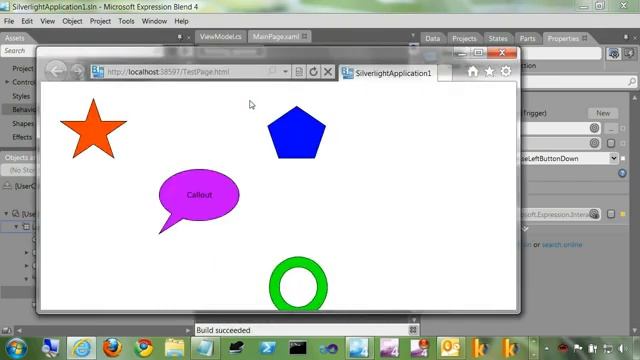
Task: Click advanced options square by Expression.Interactivity field
Action: pos(611,214)
